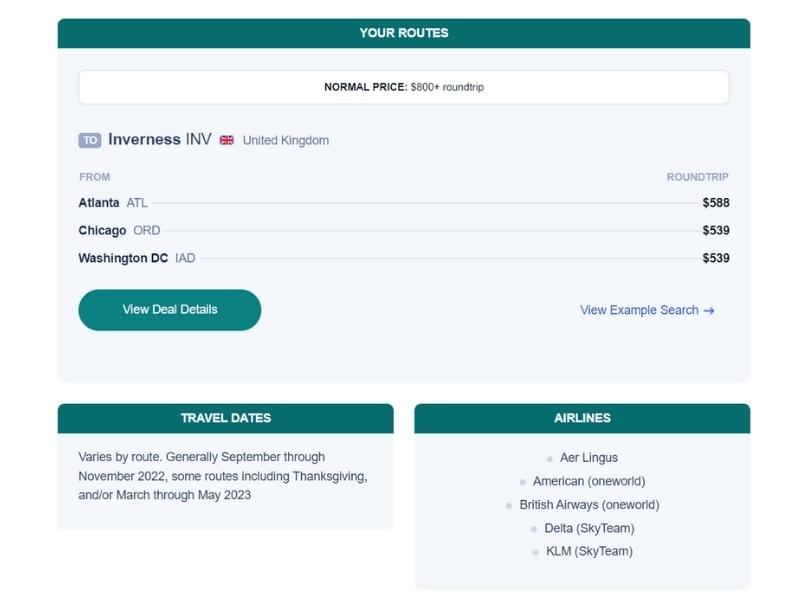Click the arrow icon beside View Example Search

(x=709, y=311)
